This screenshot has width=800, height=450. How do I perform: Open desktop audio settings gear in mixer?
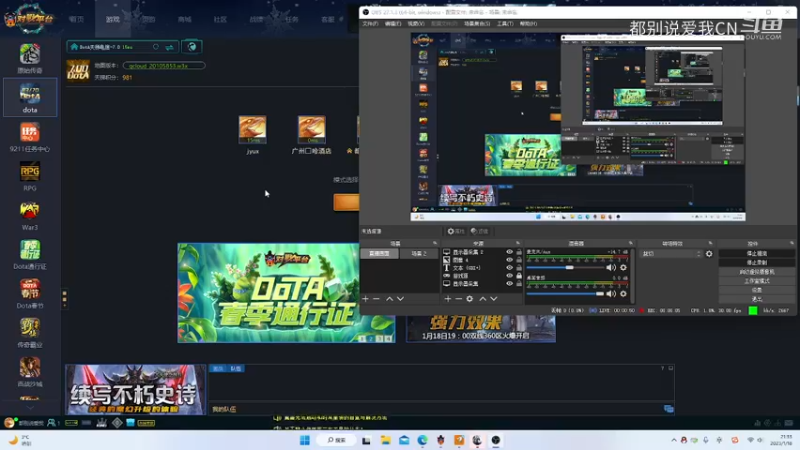(623, 293)
